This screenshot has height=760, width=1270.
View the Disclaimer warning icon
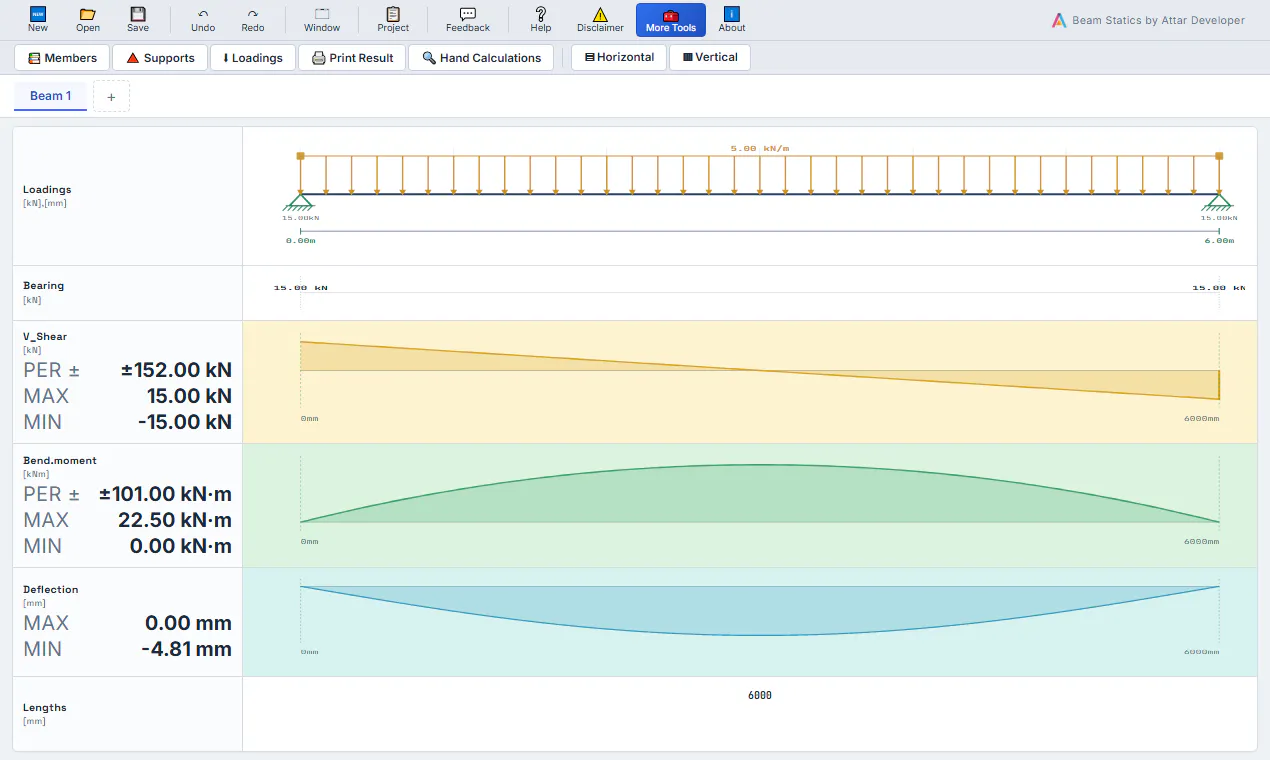(600, 15)
